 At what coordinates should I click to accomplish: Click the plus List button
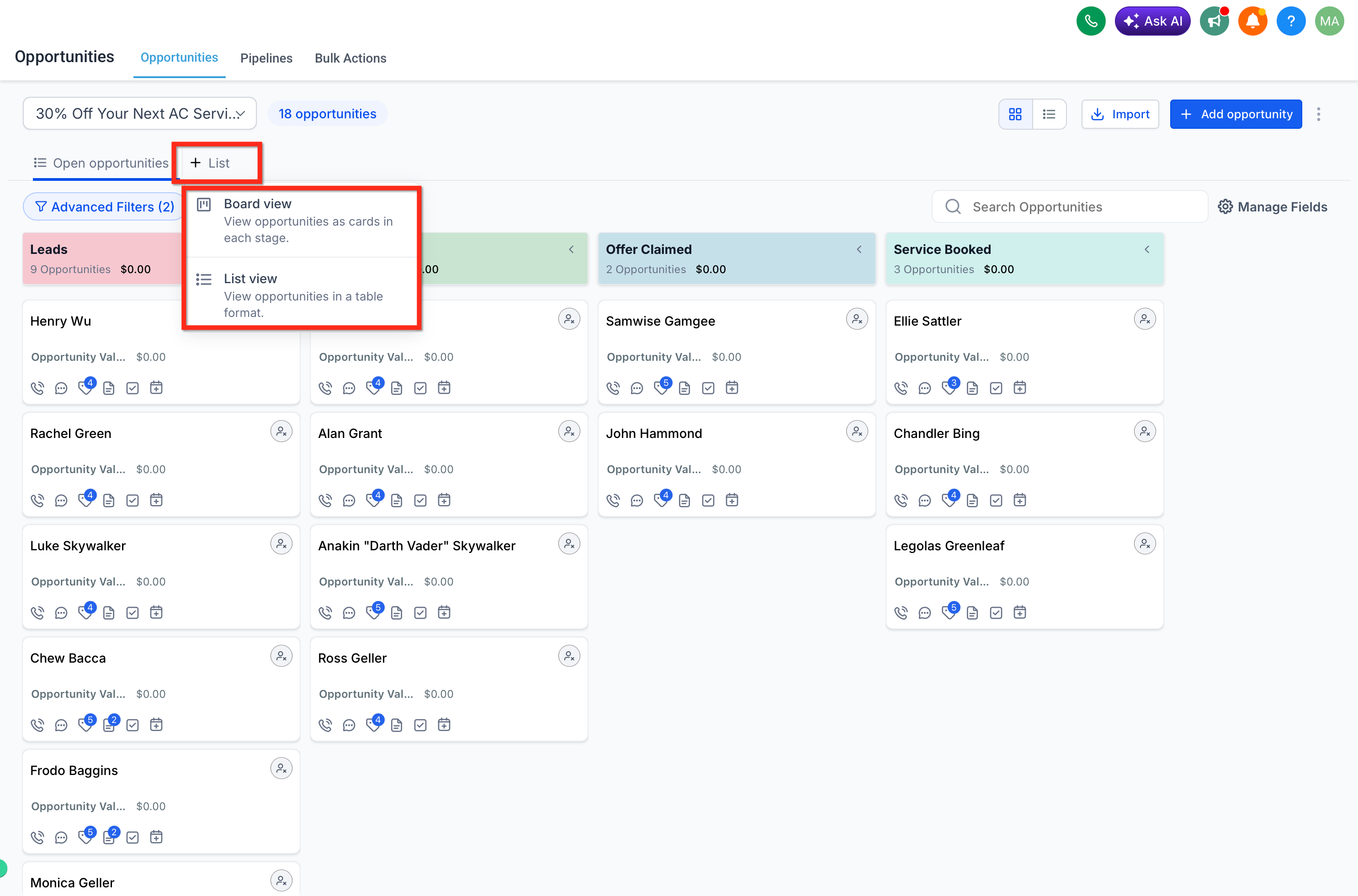(210, 163)
